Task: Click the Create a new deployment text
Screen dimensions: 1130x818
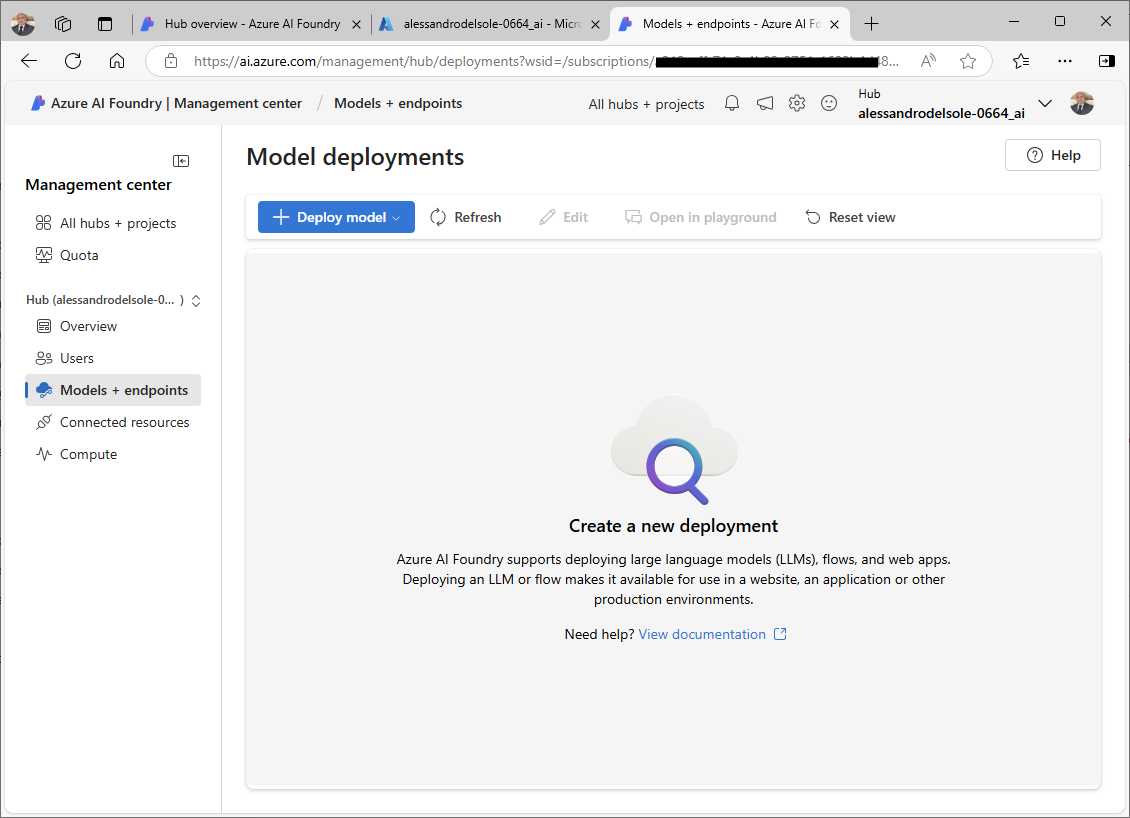Action: point(673,526)
